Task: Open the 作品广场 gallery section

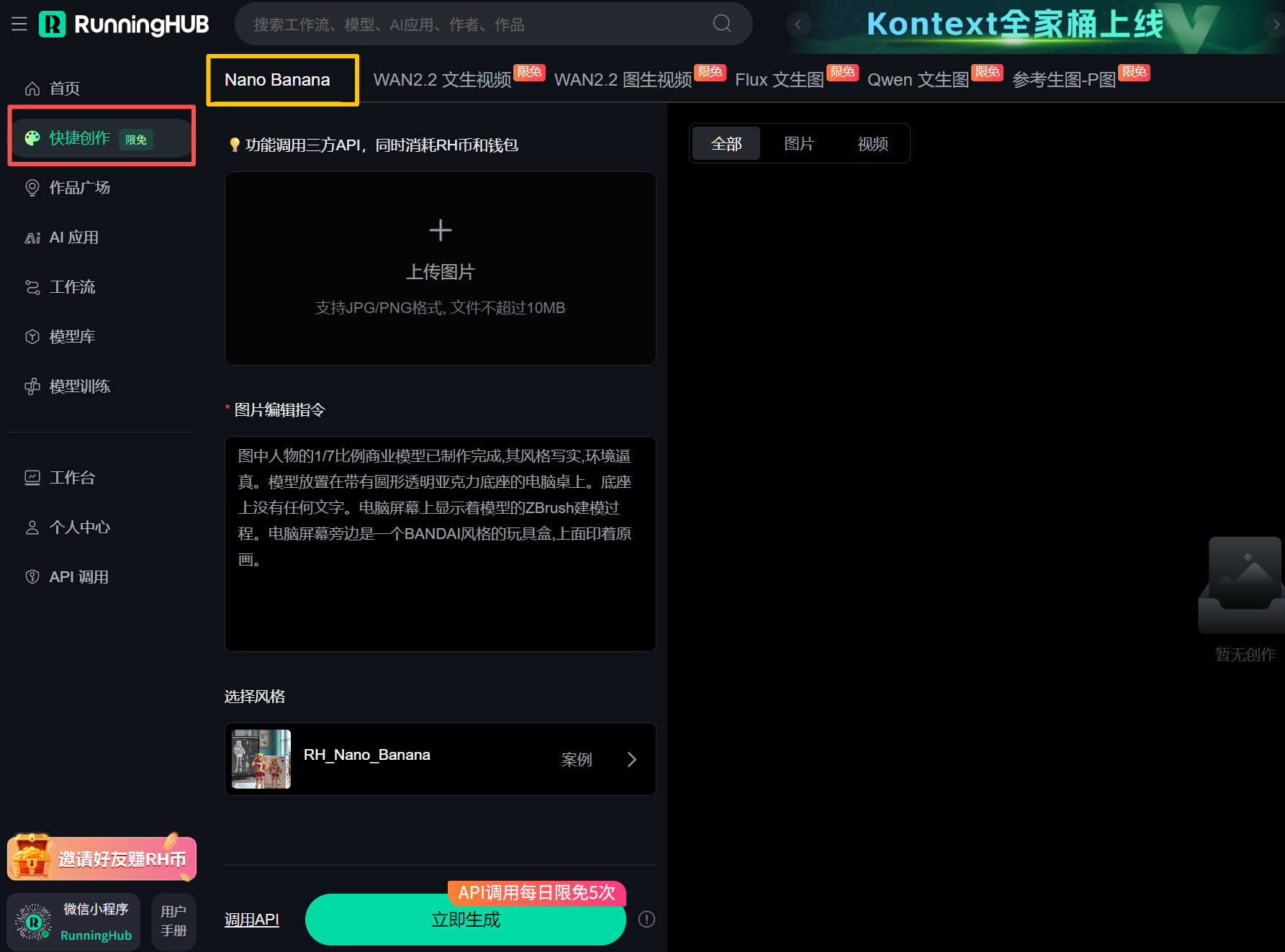Action: (78, 188)
